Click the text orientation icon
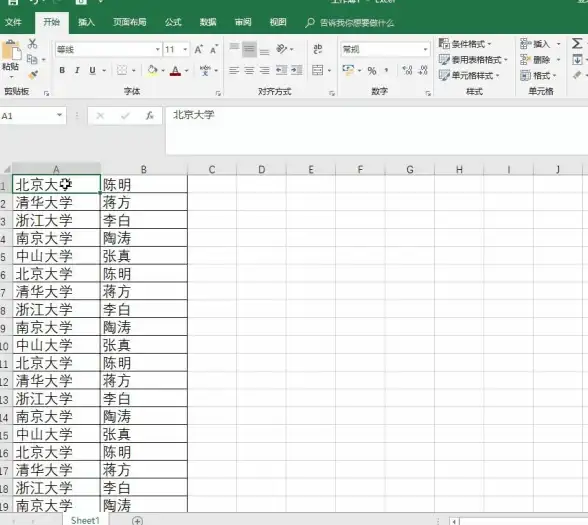588x525 pixels. pos(282,49)
